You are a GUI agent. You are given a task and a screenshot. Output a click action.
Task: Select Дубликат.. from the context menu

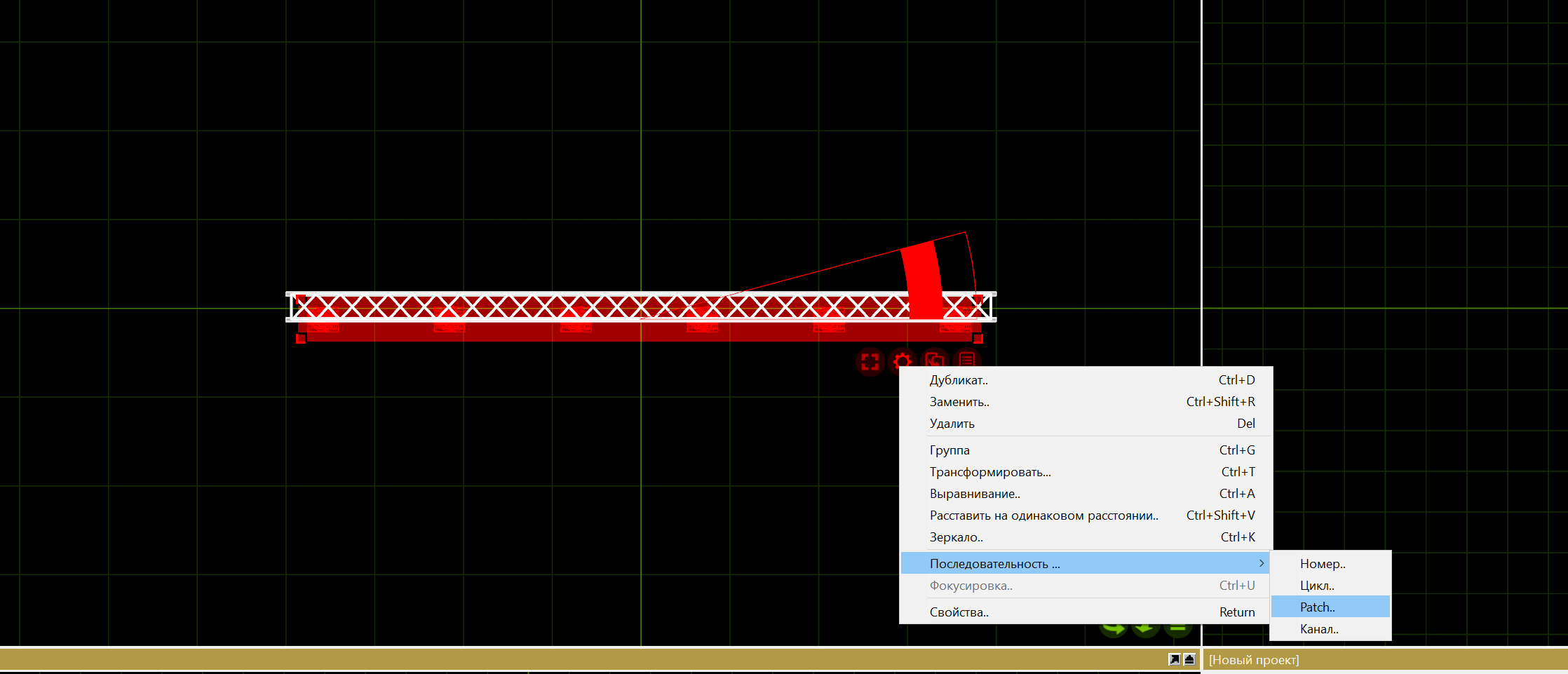click(x=1086, y=380)
